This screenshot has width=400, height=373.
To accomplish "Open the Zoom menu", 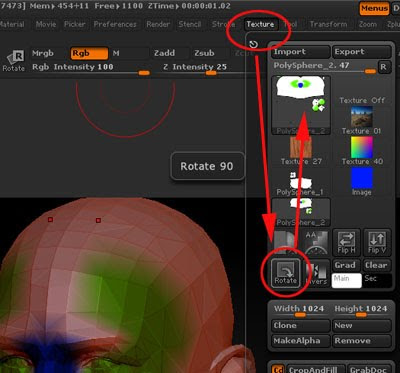I will point(368,24).
